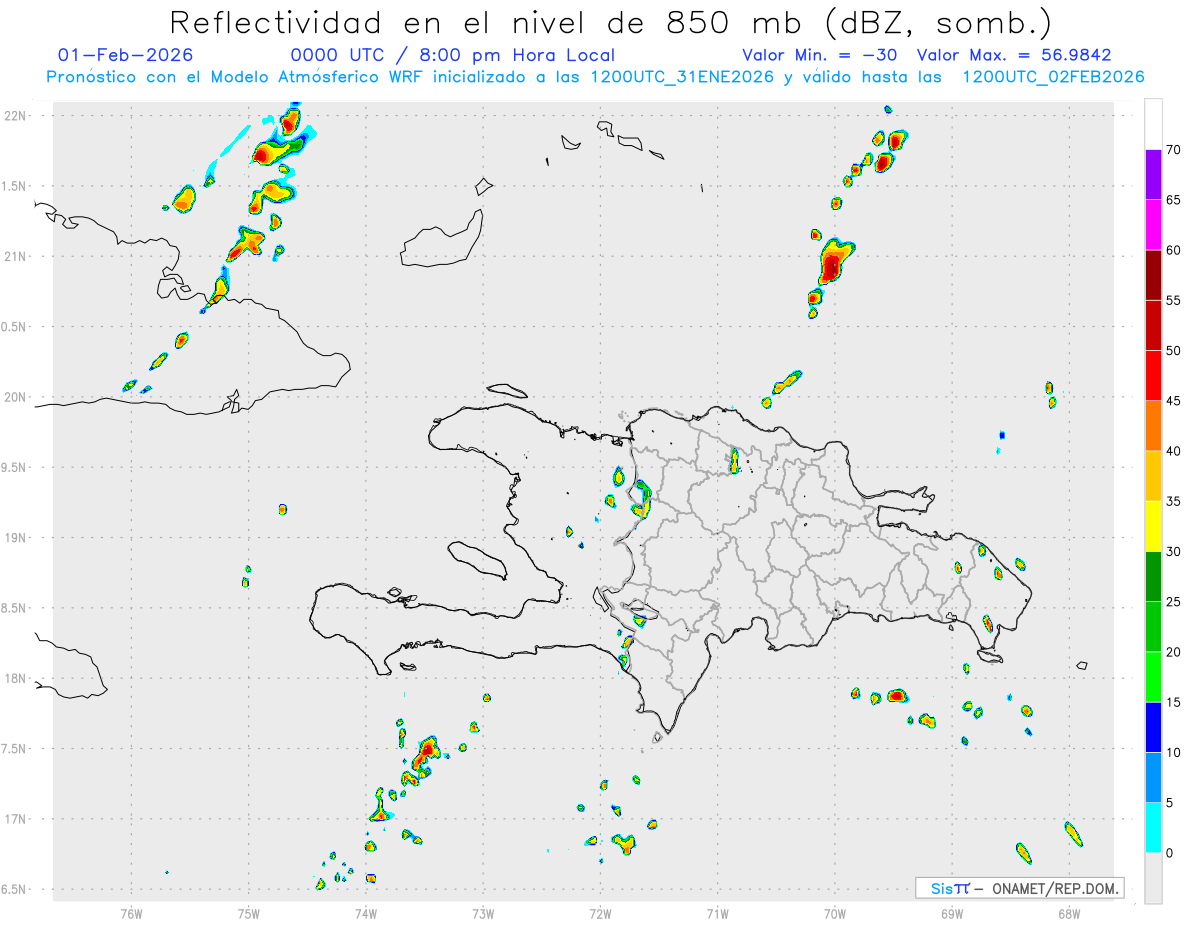This screenshot has width=1200, height=927.
Task: Select the orange 40–45 dBZ legend swatch
Action: 1153,426
